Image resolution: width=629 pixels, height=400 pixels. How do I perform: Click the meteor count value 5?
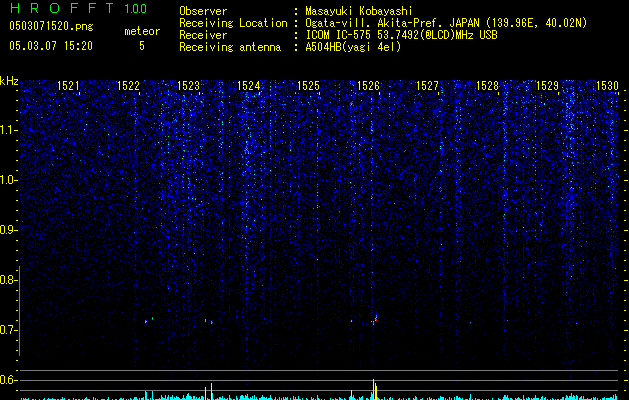[x=142, y=46]
